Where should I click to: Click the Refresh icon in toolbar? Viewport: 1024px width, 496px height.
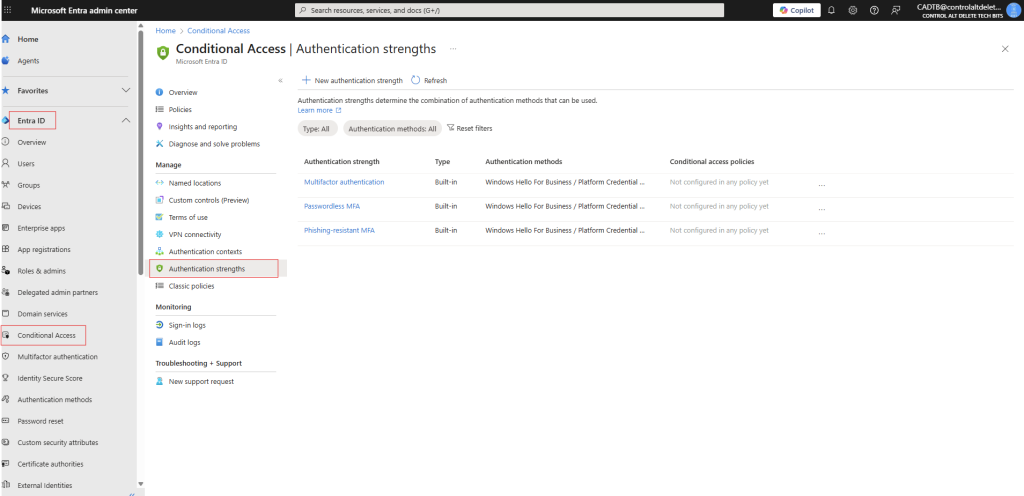click(x=417, y=80)
